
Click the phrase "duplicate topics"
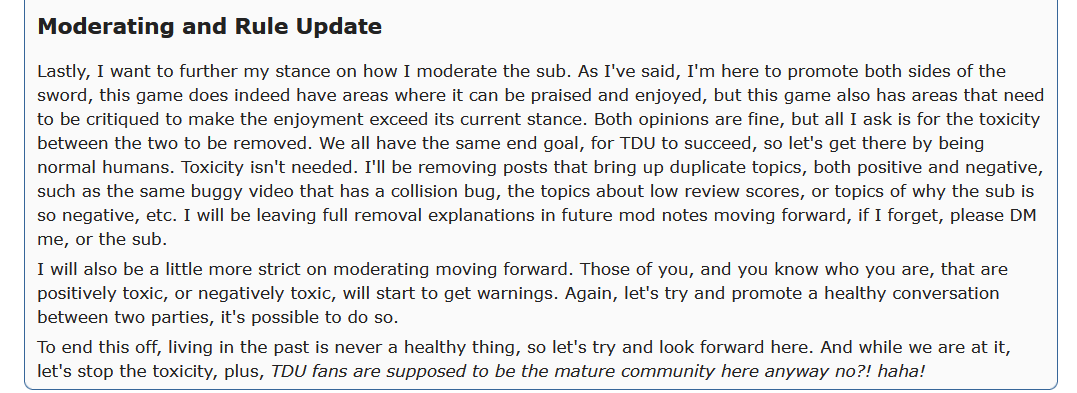739,168
